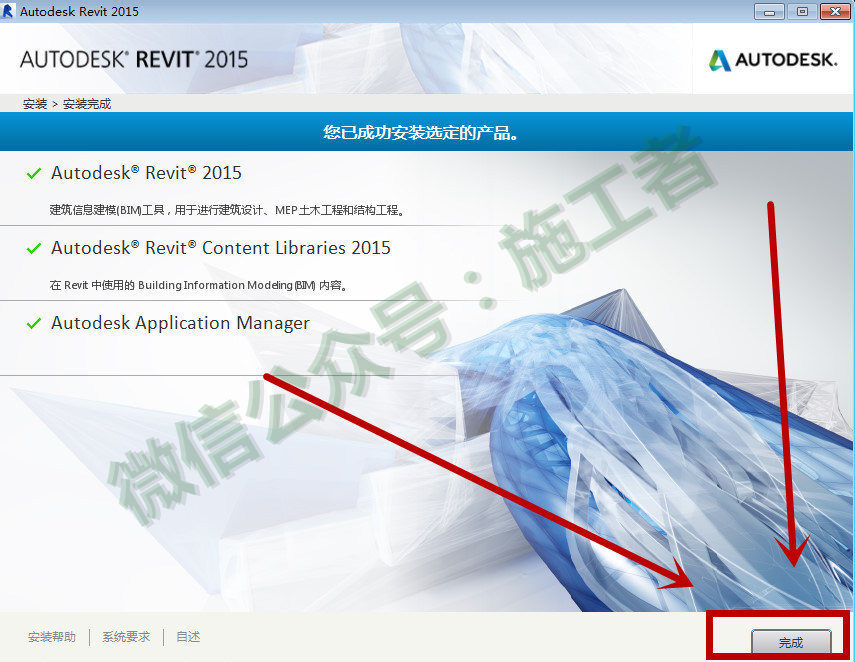855x662 pixels.
Task: Select the Autodesk Application Manager entry
Action: point(180,323)
